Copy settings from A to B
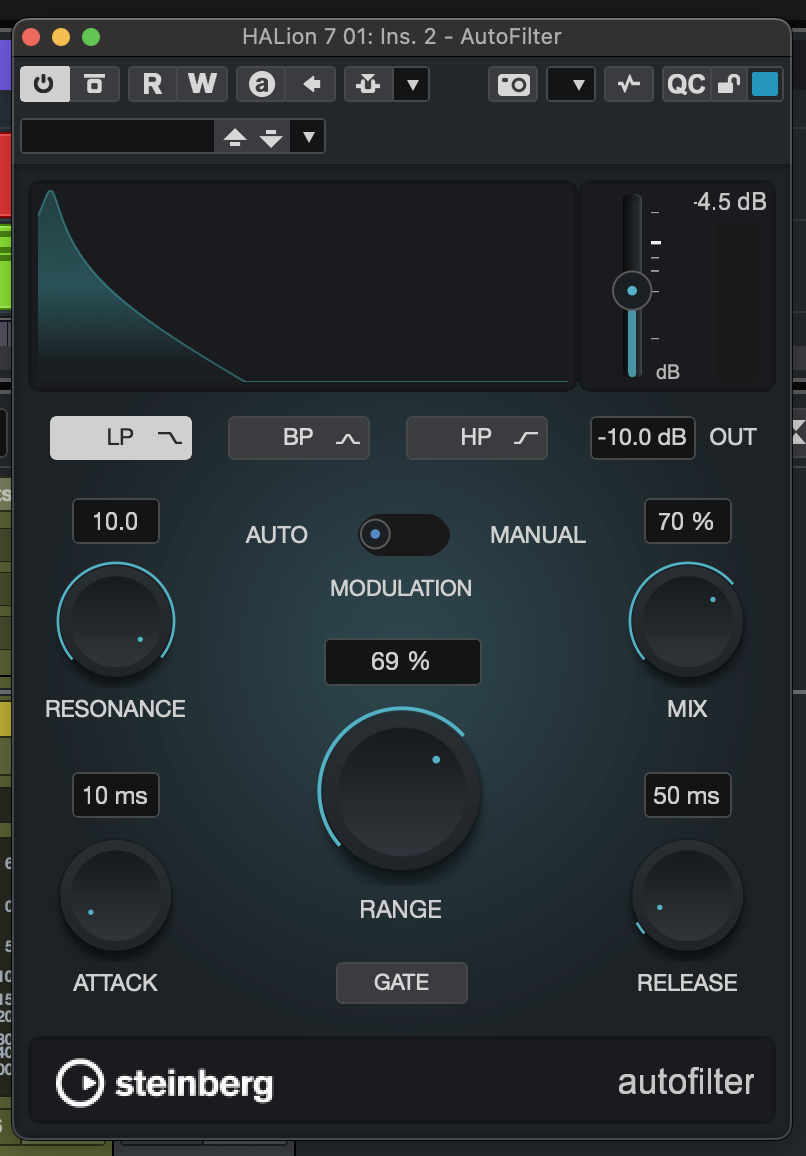This screenshot has height=1156, width=806. 311,84
